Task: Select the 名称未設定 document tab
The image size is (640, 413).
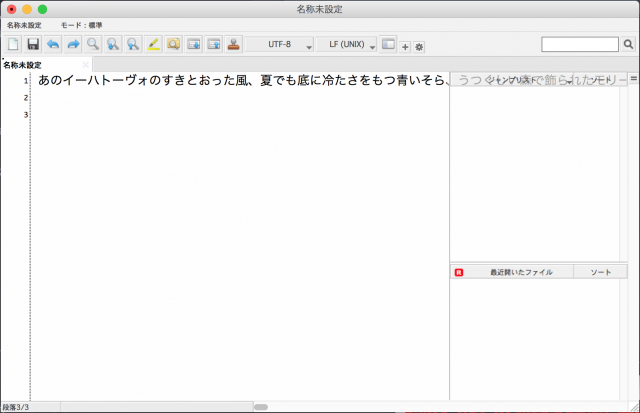Action: 24,65
